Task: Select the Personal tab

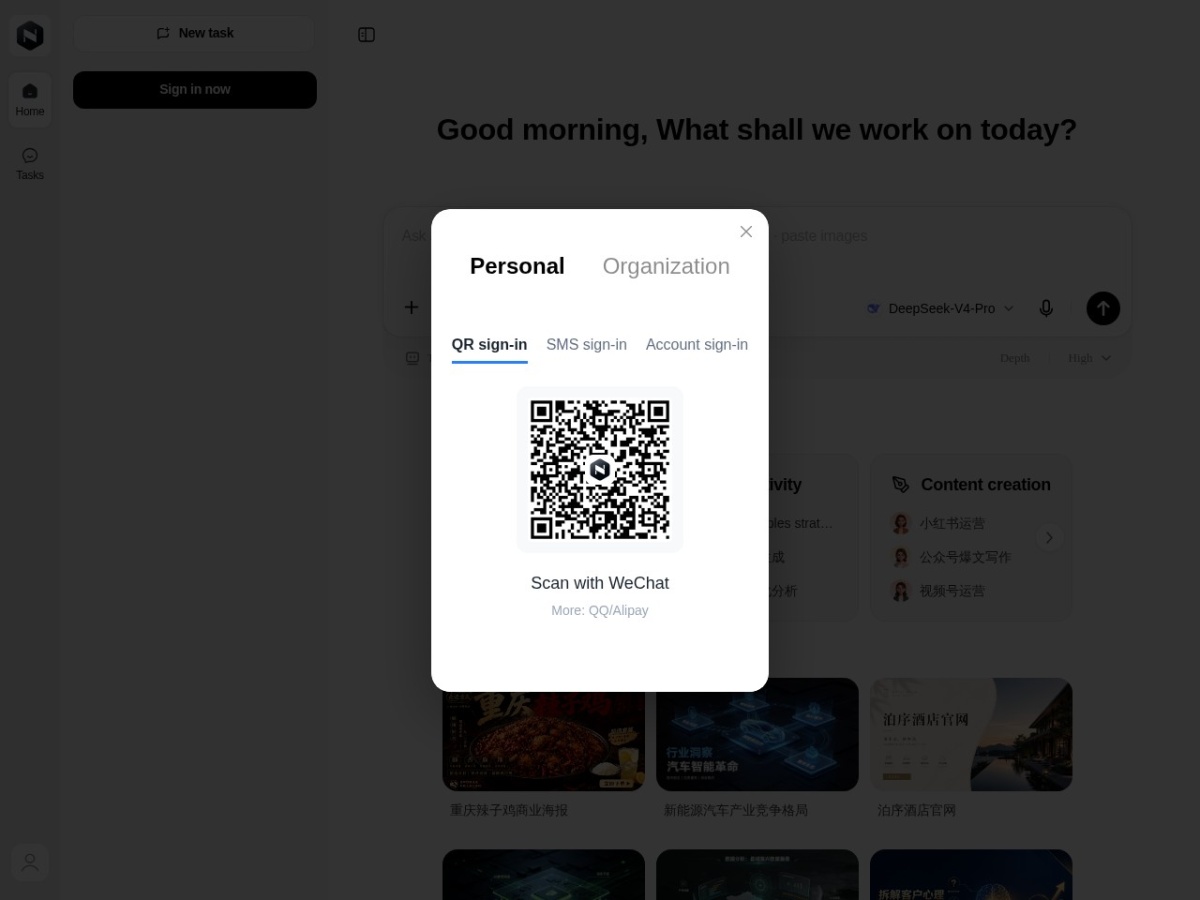Action: pos(517,266)
